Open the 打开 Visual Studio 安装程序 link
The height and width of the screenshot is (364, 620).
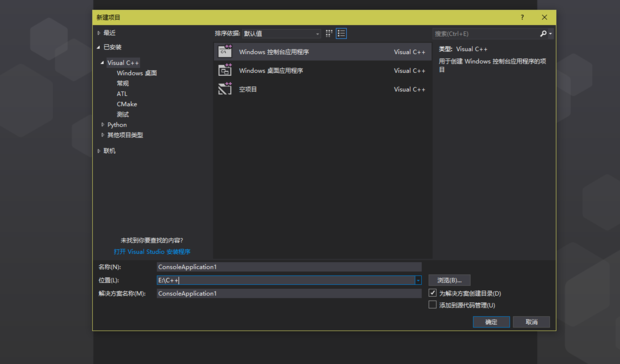click(x=152, y=251)
